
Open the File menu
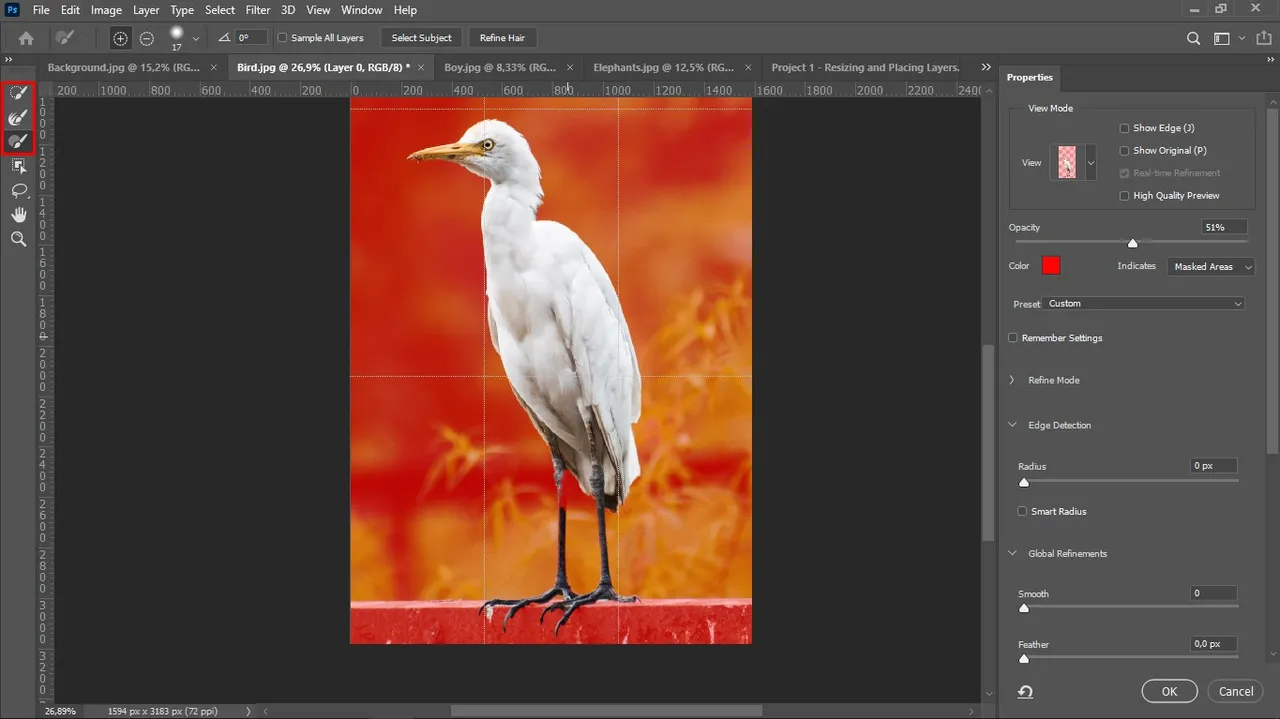(x=41, y=10)
